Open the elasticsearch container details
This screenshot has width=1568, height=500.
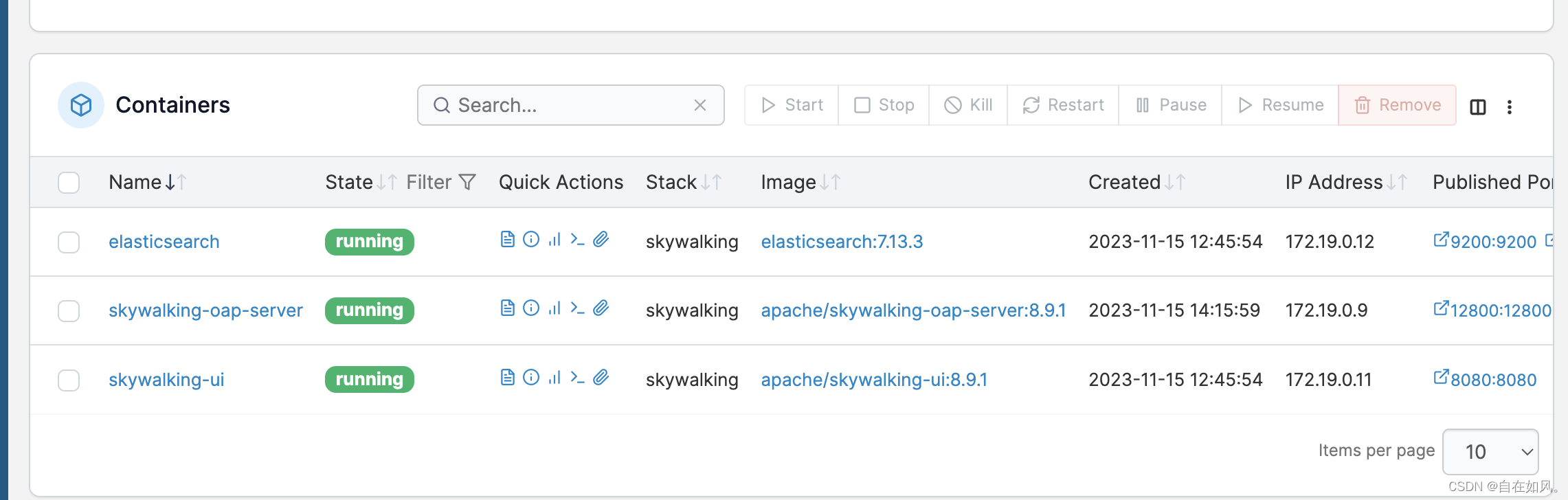pos(164,242)
